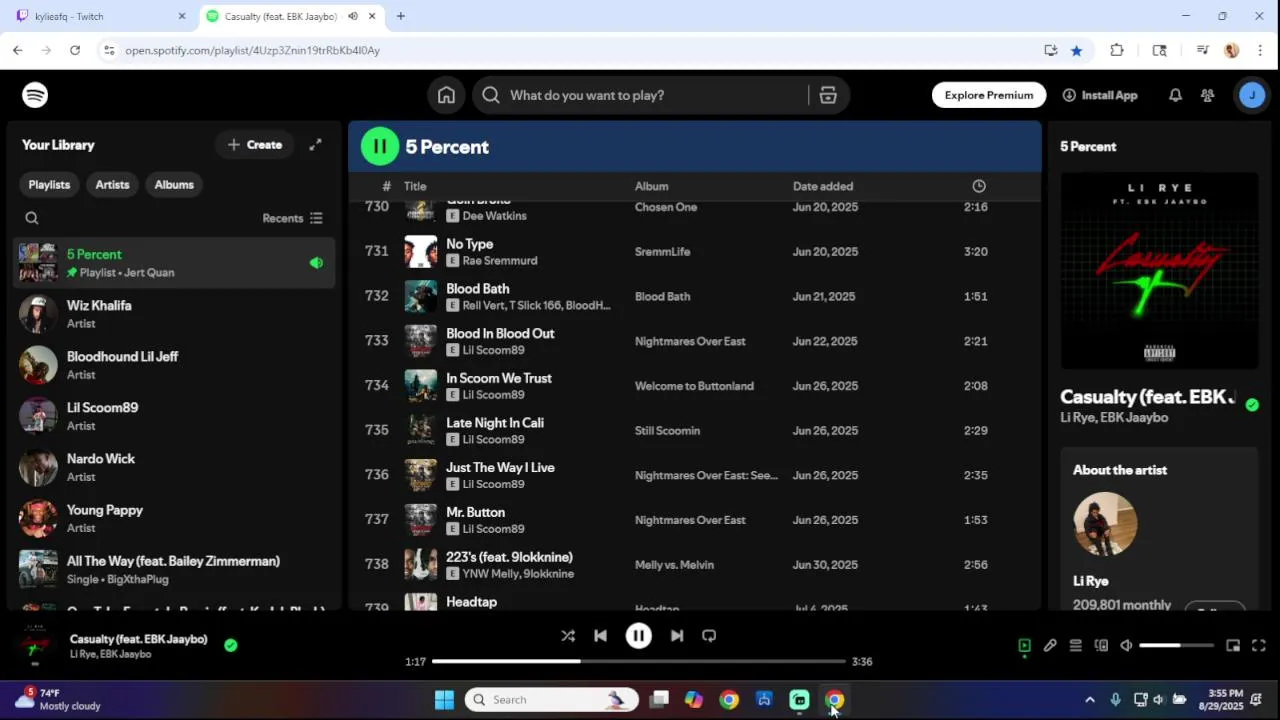This screenshot has height=720, width=1280.
Task: Open Welcome to Buttonland album link
Action: (694, 386)
